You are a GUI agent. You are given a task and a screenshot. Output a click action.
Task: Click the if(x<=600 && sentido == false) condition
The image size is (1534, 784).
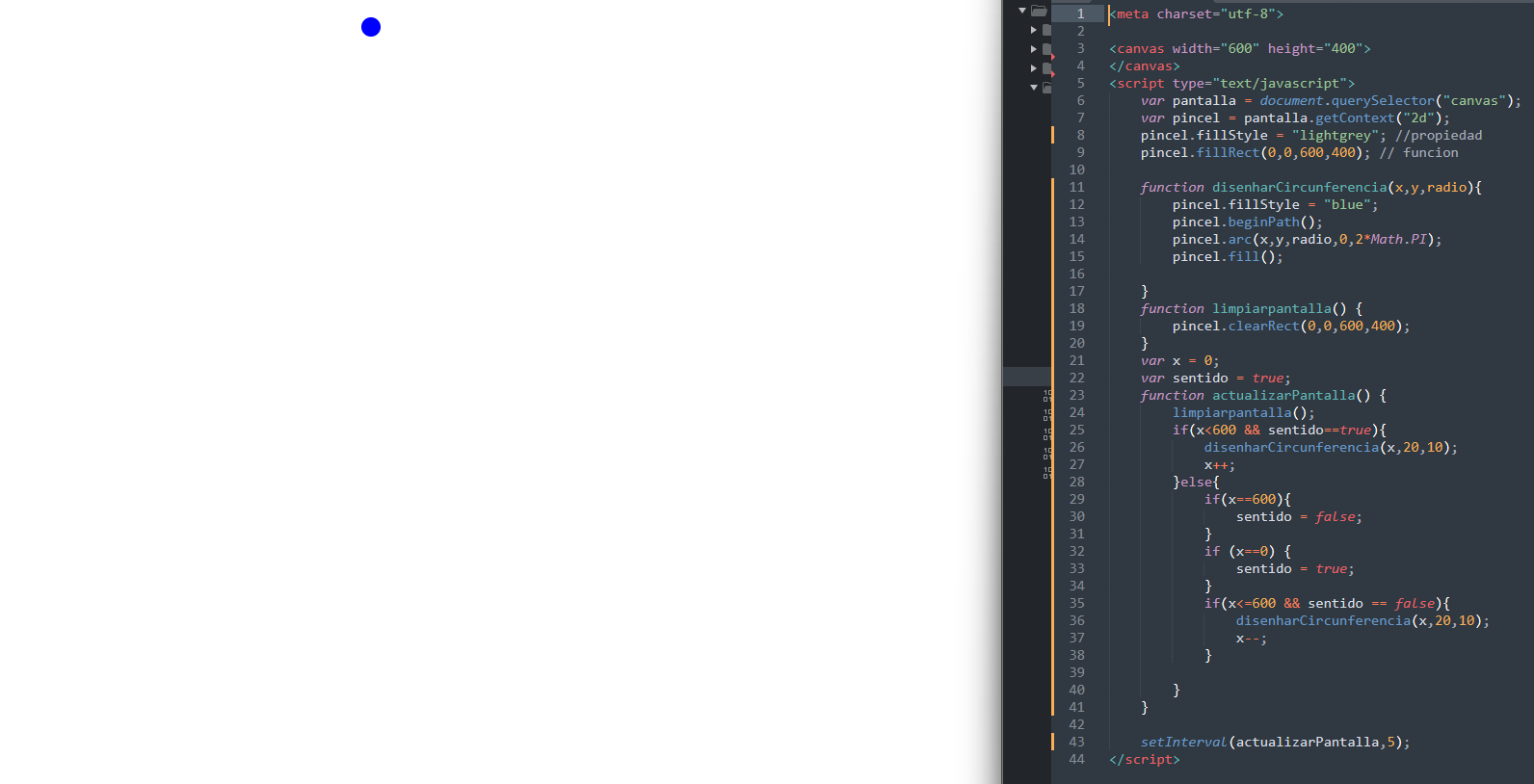(x=1327, y=604)
